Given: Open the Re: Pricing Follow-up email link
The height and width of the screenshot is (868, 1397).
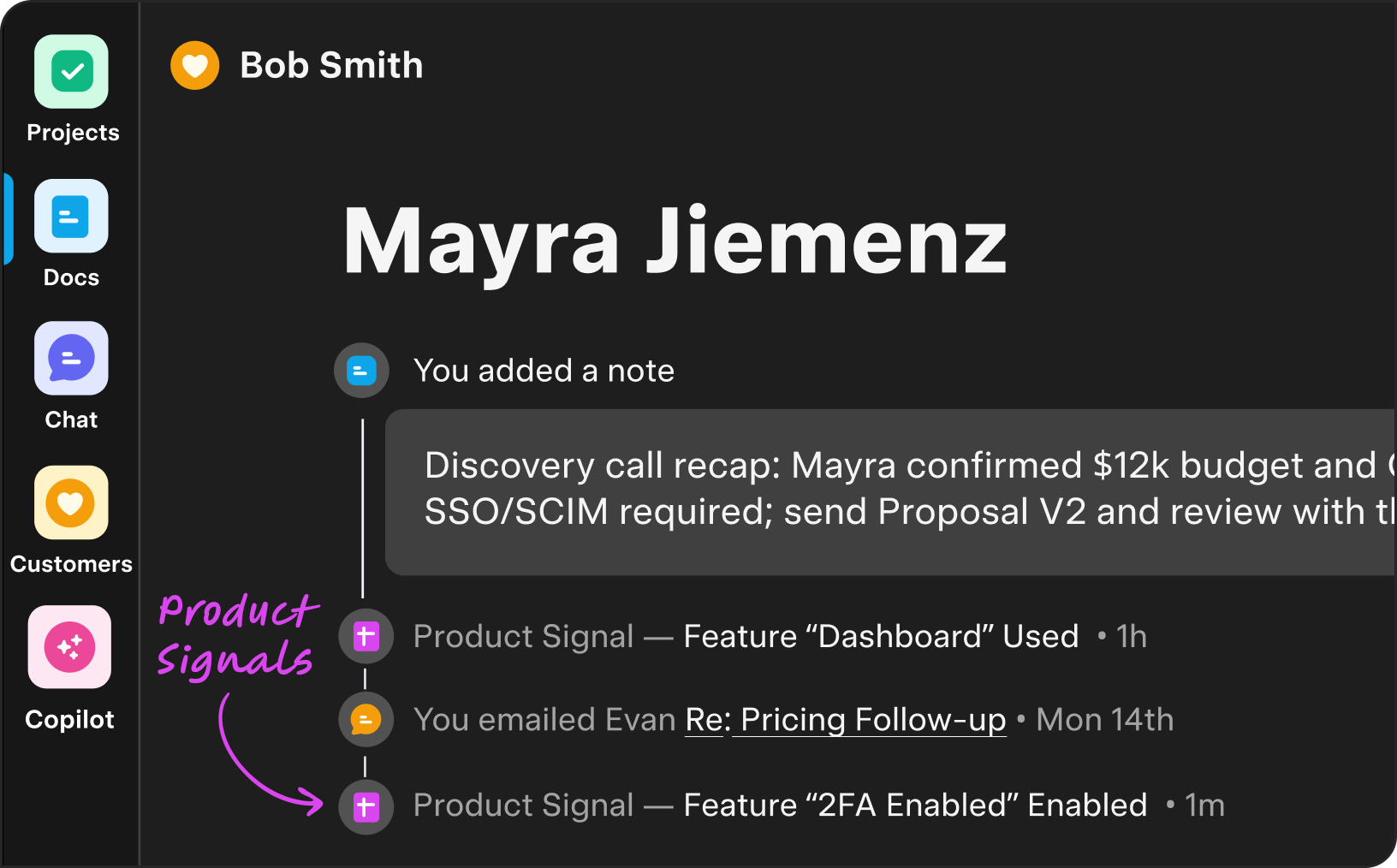Looking at the screenshot, I should pos(846,720).
